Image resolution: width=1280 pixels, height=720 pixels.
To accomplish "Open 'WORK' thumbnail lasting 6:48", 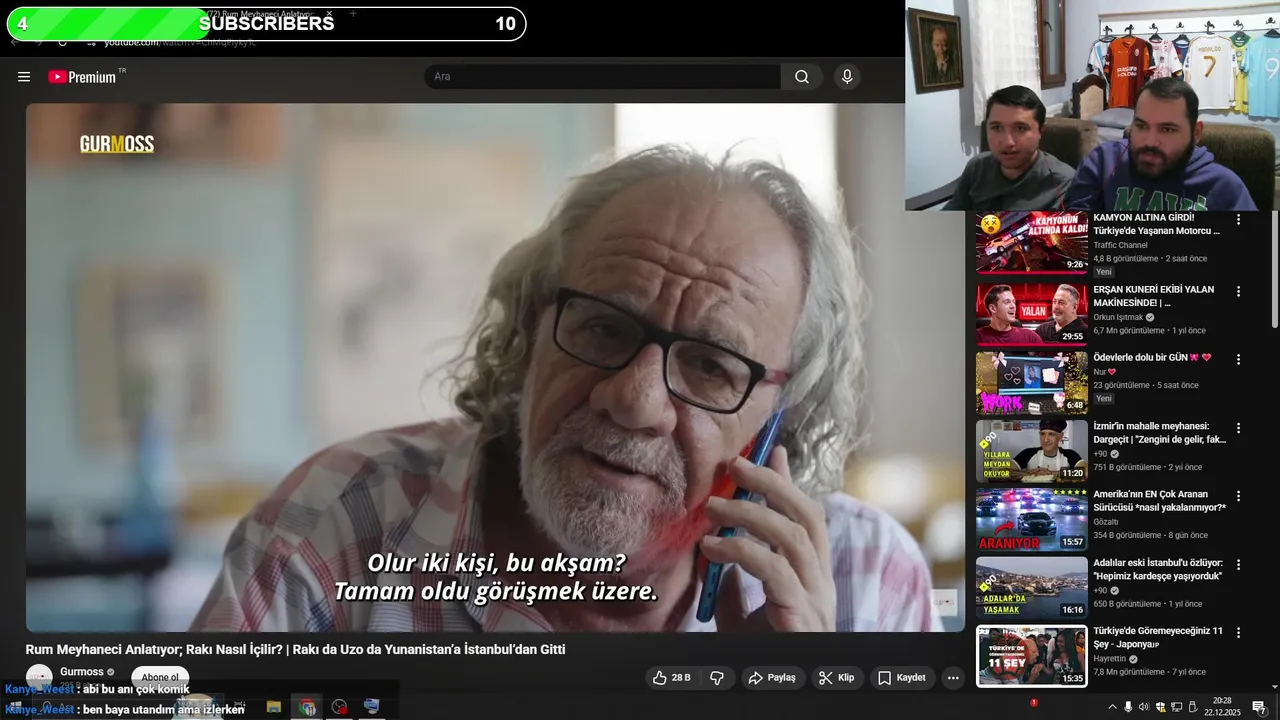I will (1031, 382).
